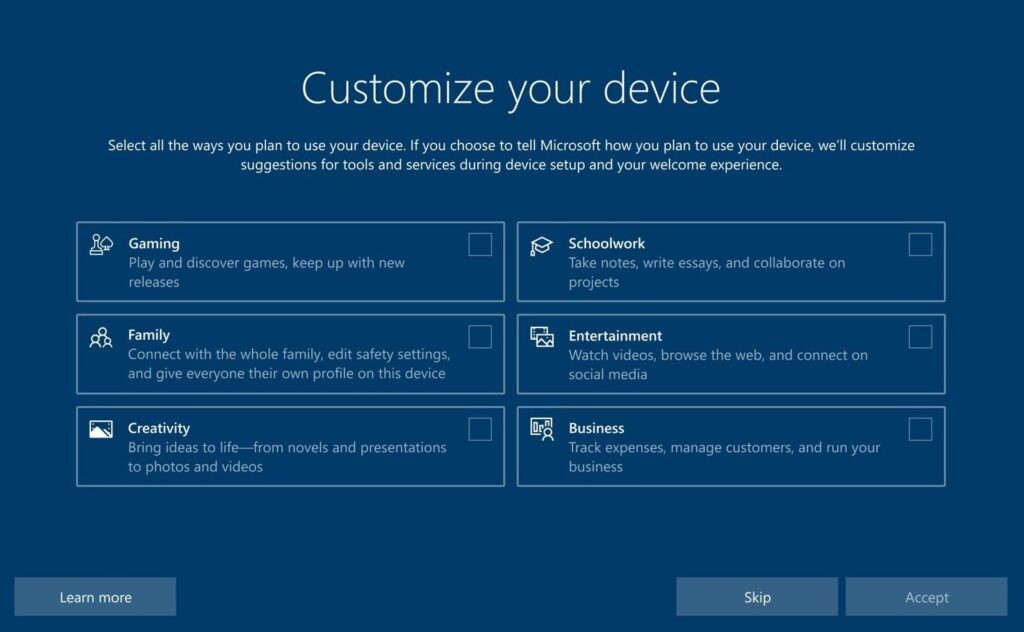
Task: Click the Accept button
Action: coord(926,597)
